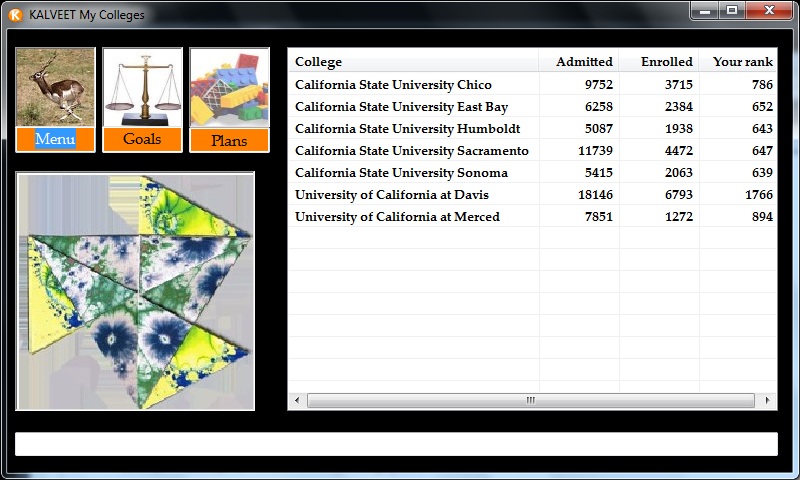Open the orange Goals button
The width and height of the screenshot is (800, 480).
click(142, 139)
